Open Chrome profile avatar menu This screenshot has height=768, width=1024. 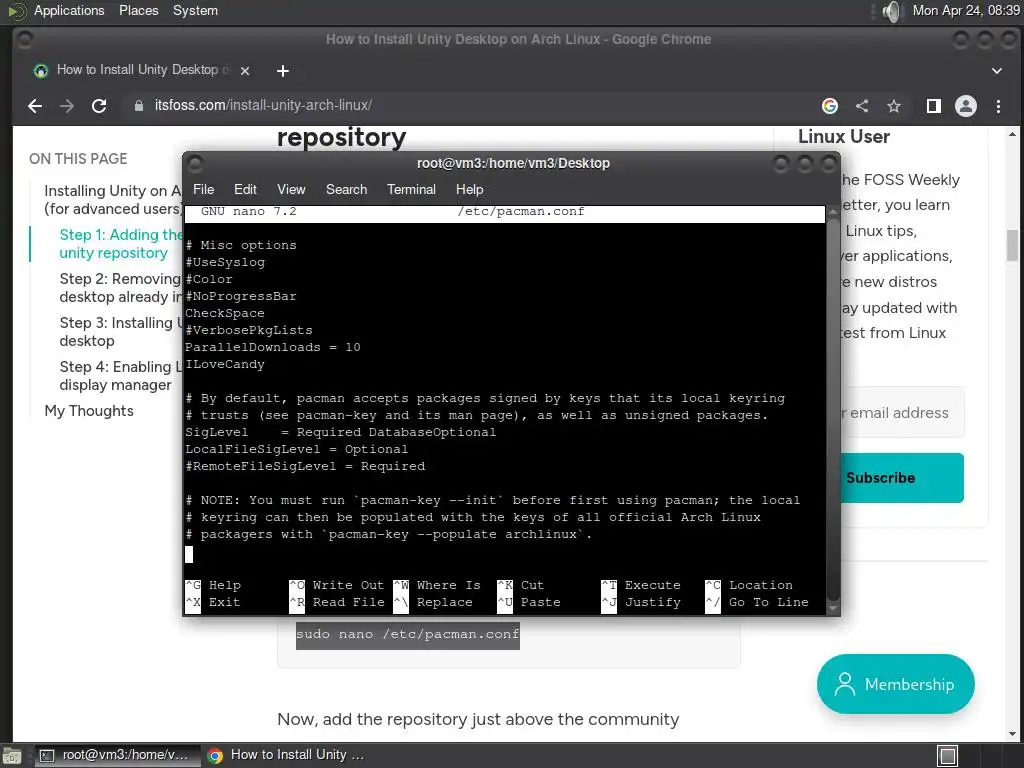click(966, 106)
